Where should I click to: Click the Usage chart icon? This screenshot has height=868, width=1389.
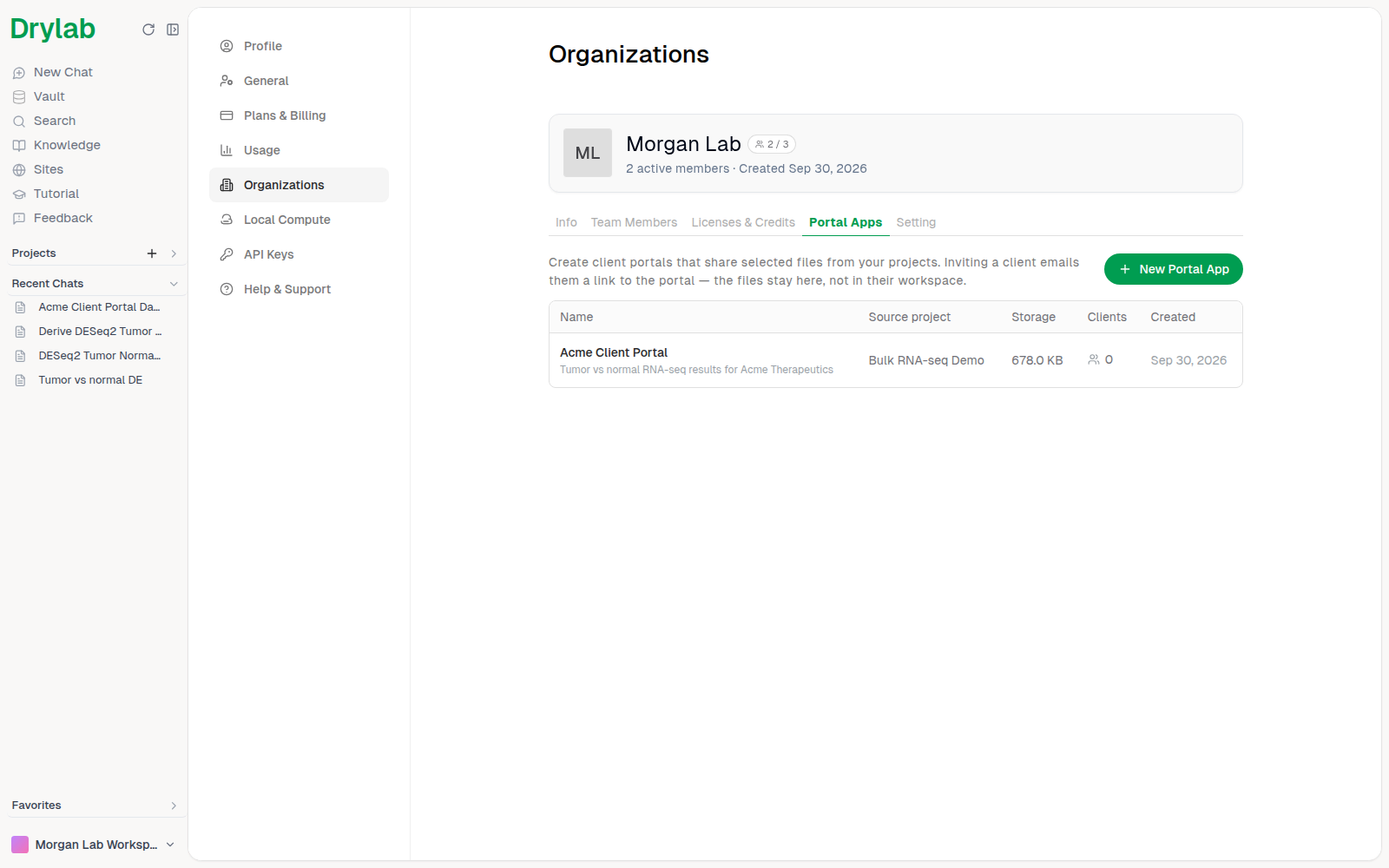pos(227,150)
